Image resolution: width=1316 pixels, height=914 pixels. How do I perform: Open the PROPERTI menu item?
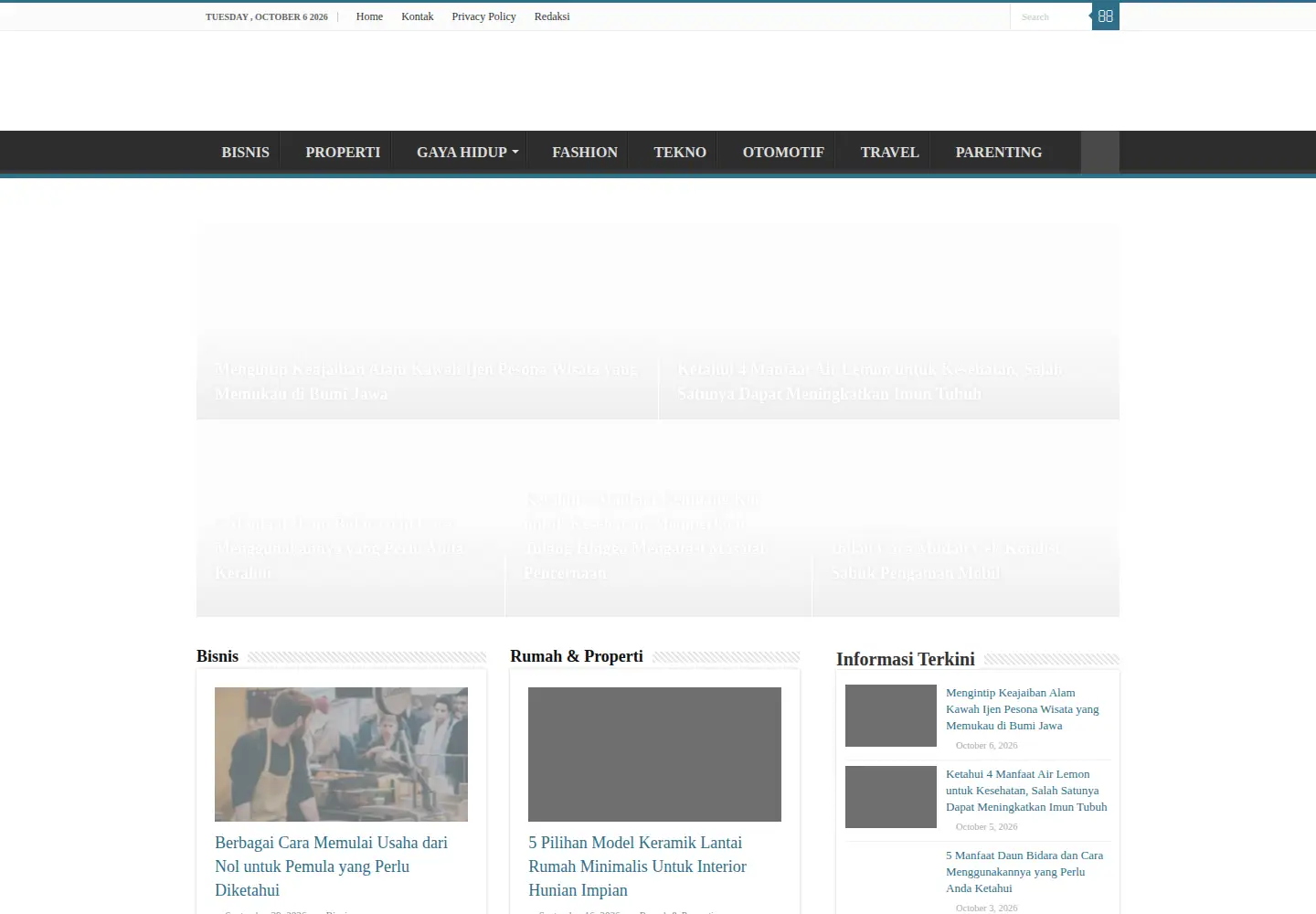(343, 153)
